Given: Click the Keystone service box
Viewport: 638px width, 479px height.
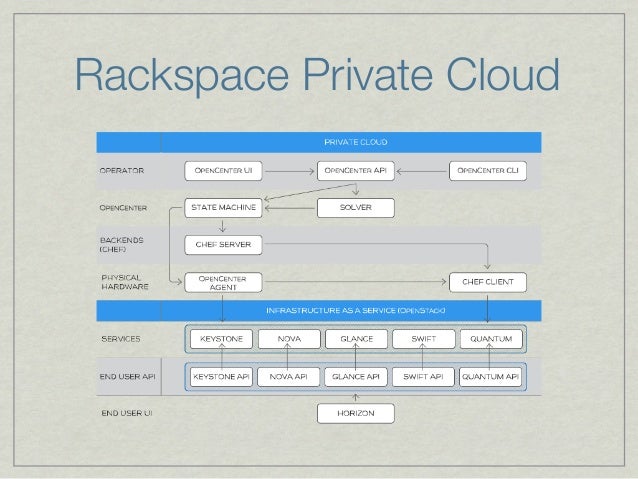Looking at the screenshot, I should [221, 339].
